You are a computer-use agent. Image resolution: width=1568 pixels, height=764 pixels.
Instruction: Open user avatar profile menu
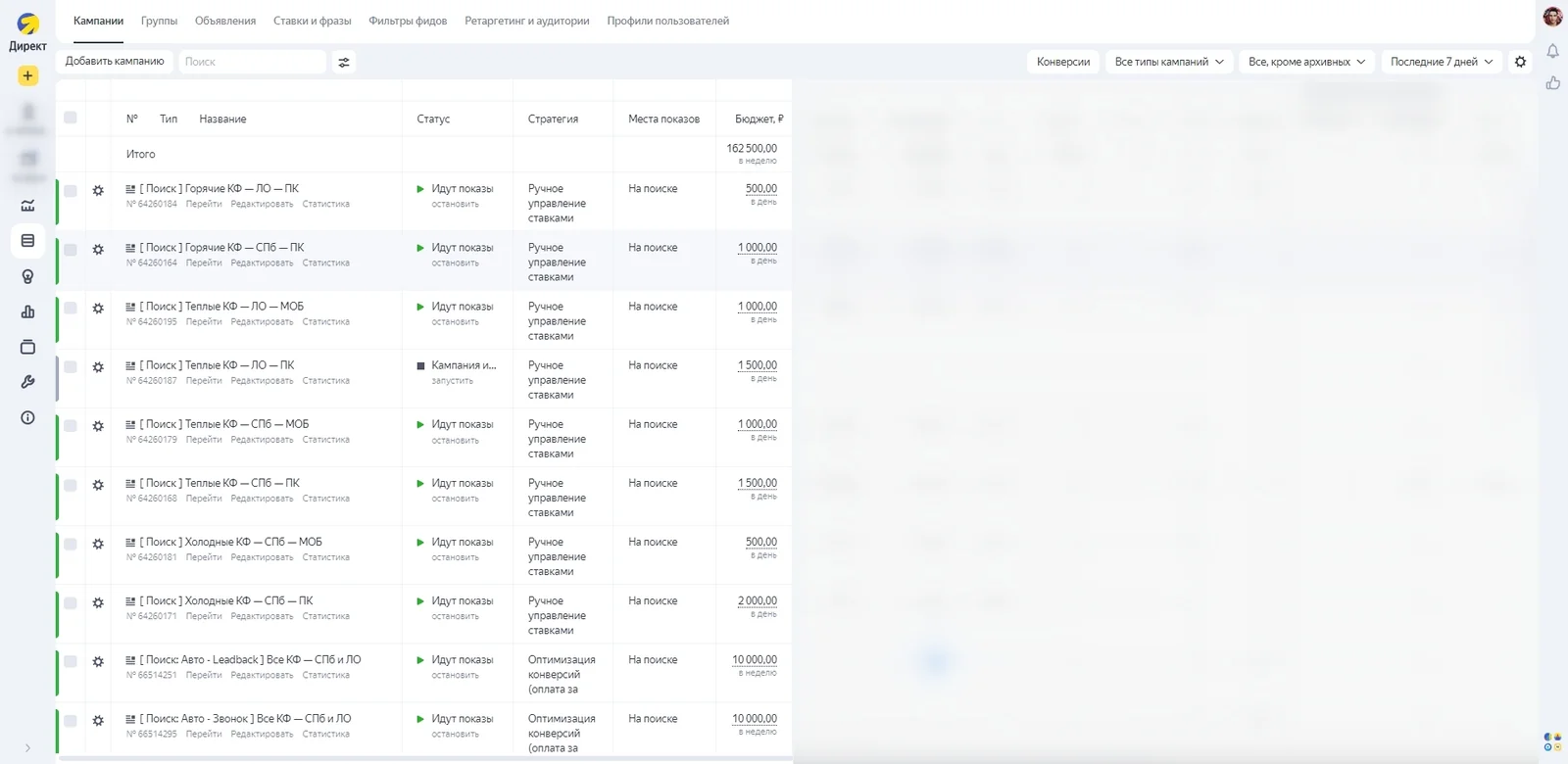pos(1552,17)
